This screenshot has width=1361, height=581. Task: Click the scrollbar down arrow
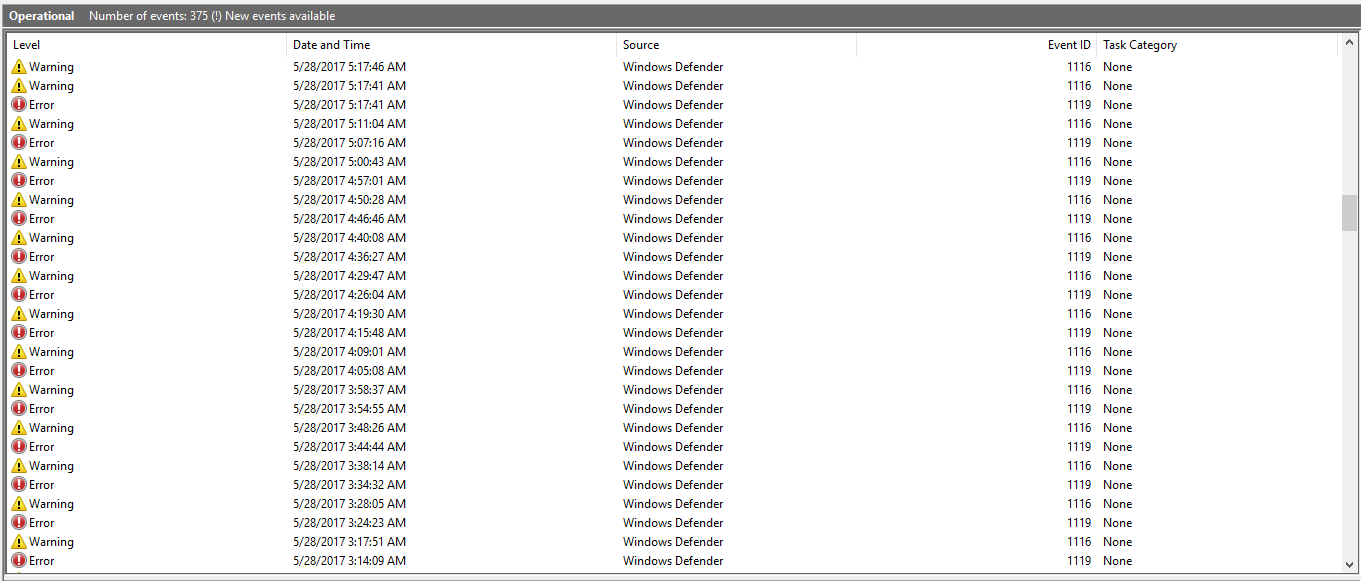(x=1349, y=563)
